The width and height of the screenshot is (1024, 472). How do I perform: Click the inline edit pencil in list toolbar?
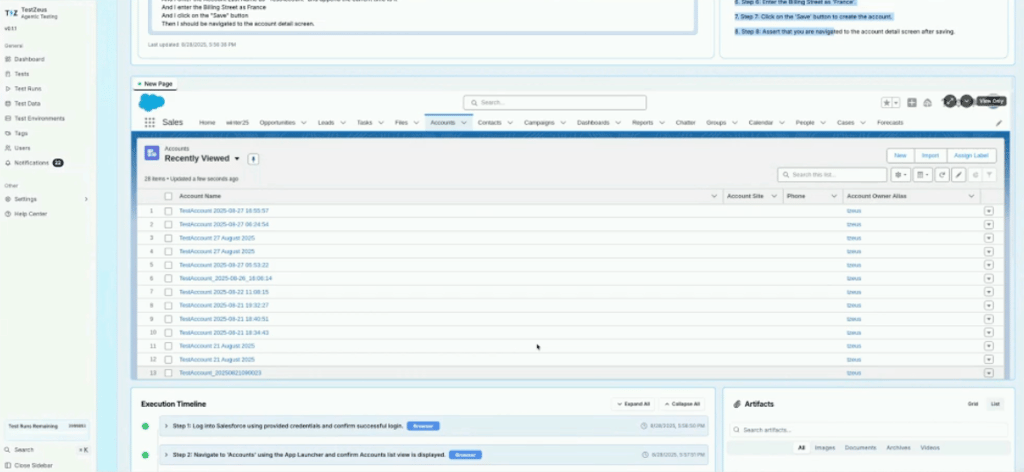click(x=958, y=175)
